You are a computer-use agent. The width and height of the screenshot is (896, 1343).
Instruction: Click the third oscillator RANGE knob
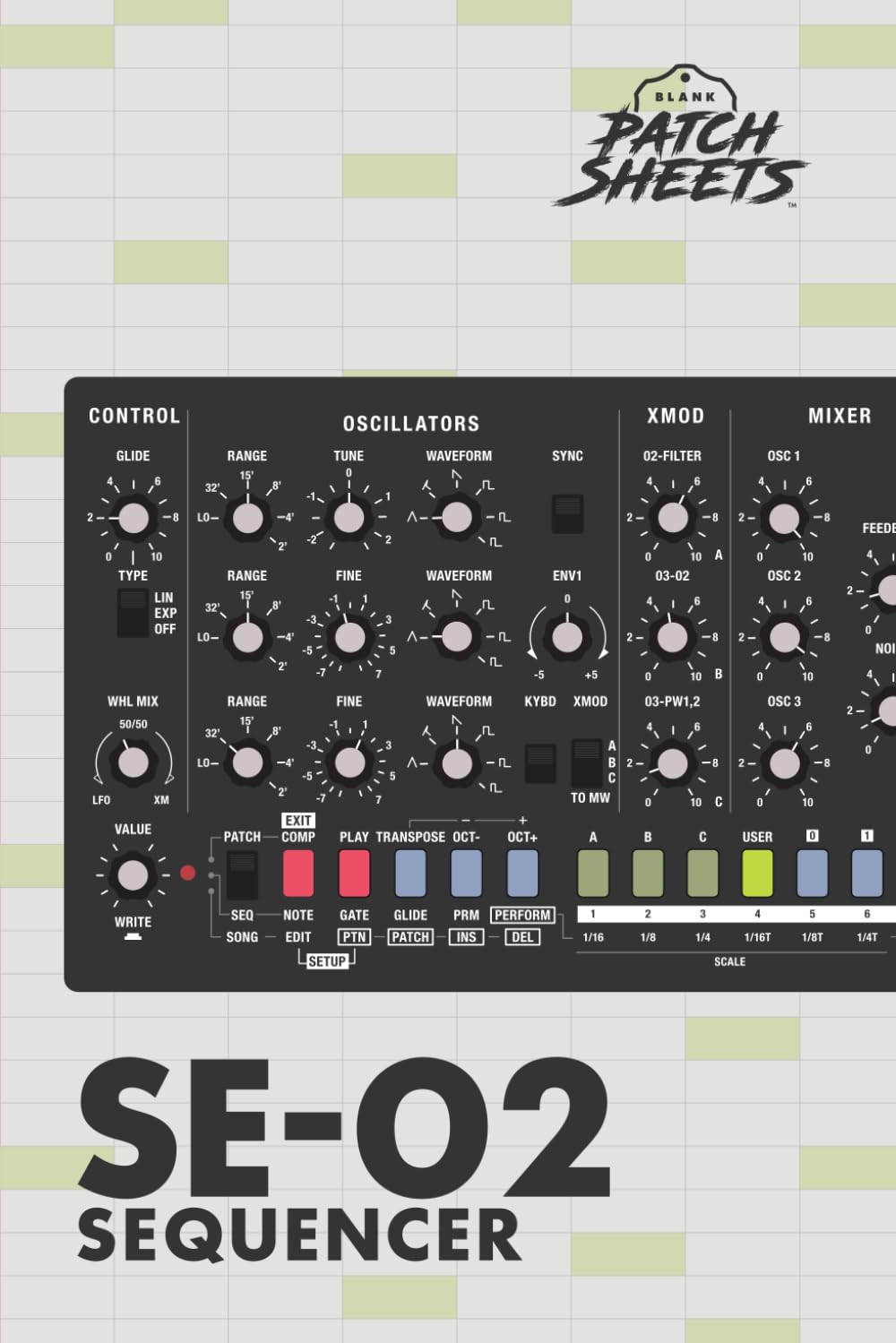tap(247, 762)
